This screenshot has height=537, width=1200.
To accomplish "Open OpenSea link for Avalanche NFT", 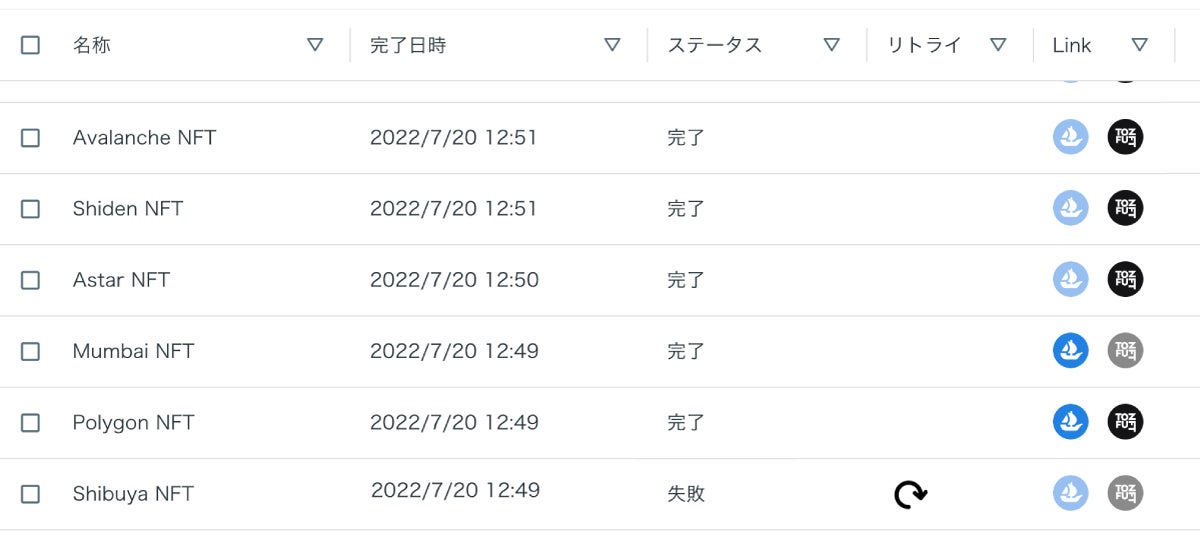I will pyautogui.click(x=1070, y=137).
